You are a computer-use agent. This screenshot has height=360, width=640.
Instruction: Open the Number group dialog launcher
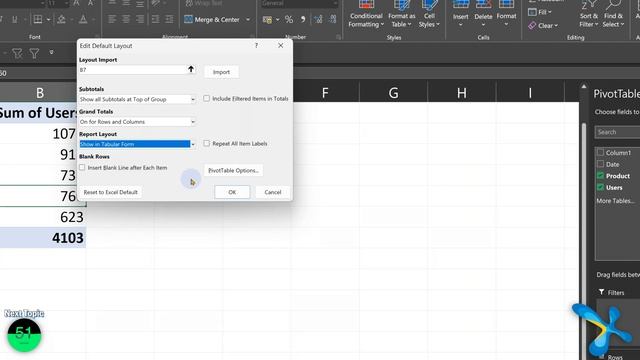(338, 37)
